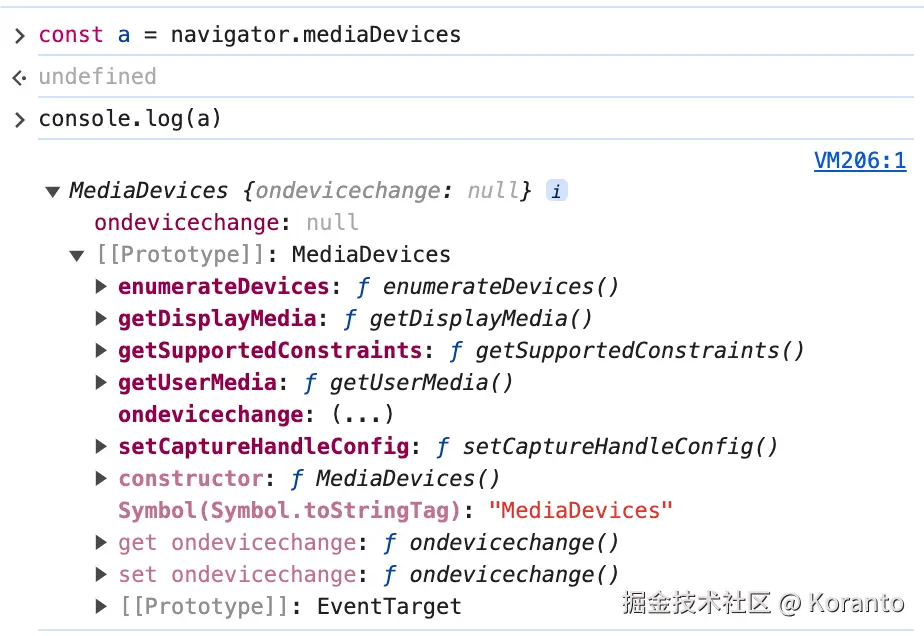Screen dimensions: 924x636
Task: Expand setCaptureHandleConfig function arrow
Action: pyautogui.click(x=101, y=446)
